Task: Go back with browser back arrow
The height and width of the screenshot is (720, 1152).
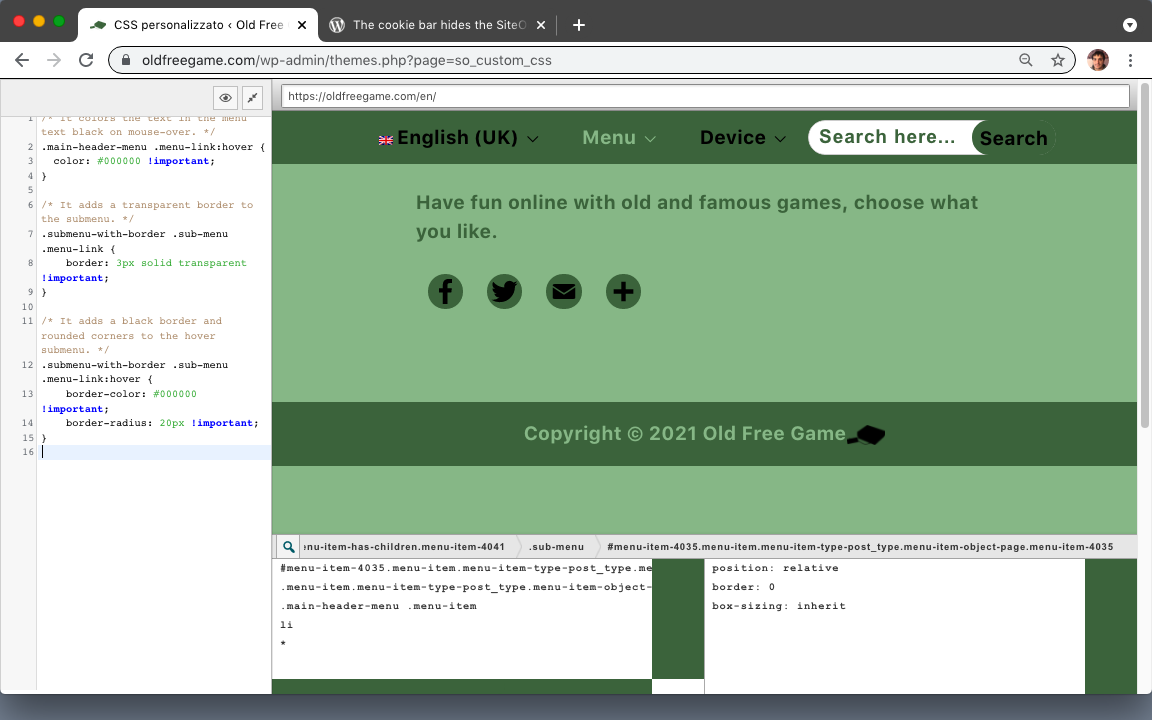Action: coord(22,60)
